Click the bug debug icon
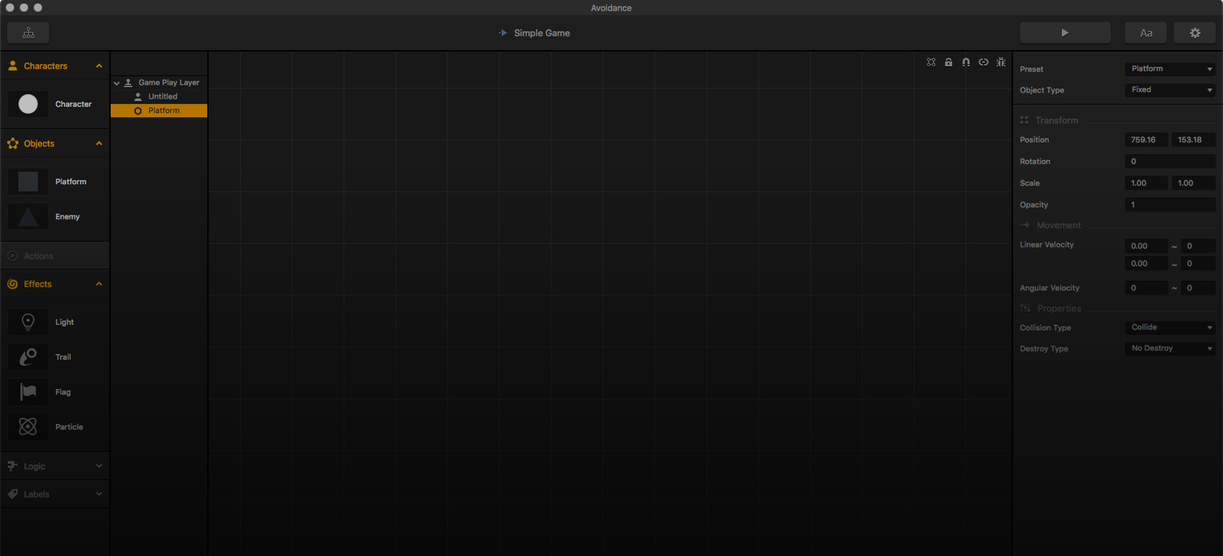The width and height of the screenshot is (1223, 556). [x=1001, y=62]
